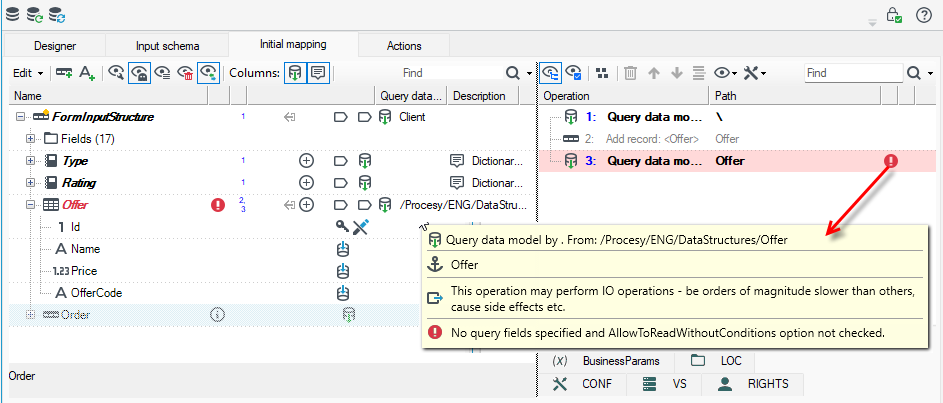The image size is (943, 403).
Task: Click the BusinessParams button
Action: click(606, 361)
